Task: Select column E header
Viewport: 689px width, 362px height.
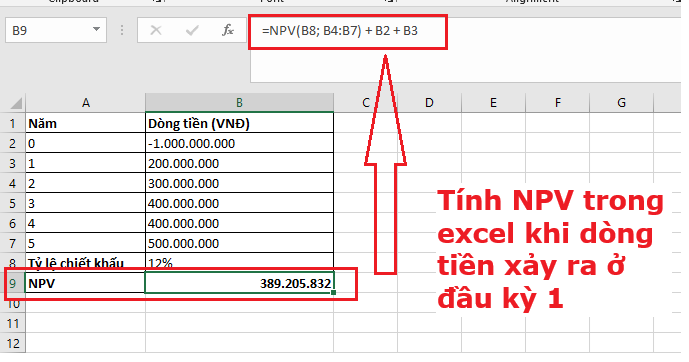Action: coord(493,103)
